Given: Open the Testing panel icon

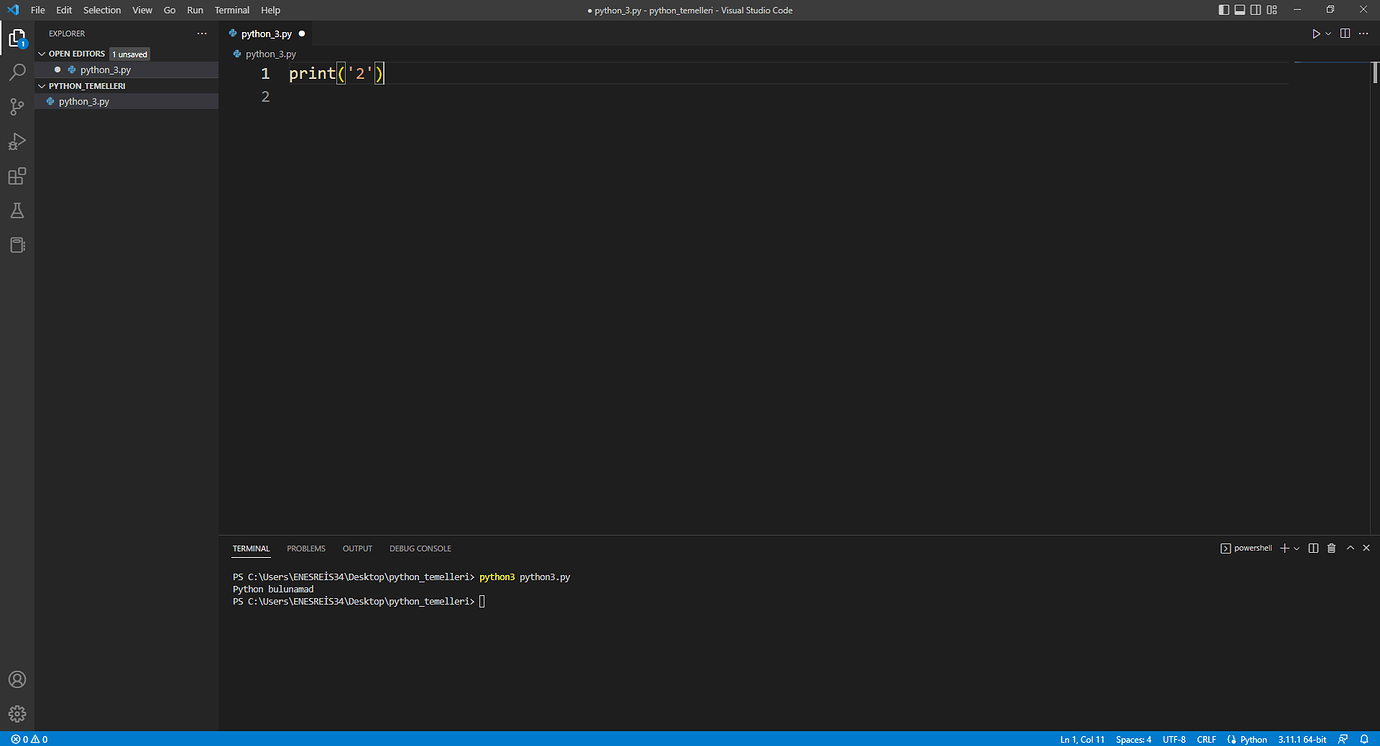Looking at the screenshot, I should (16, 210).
